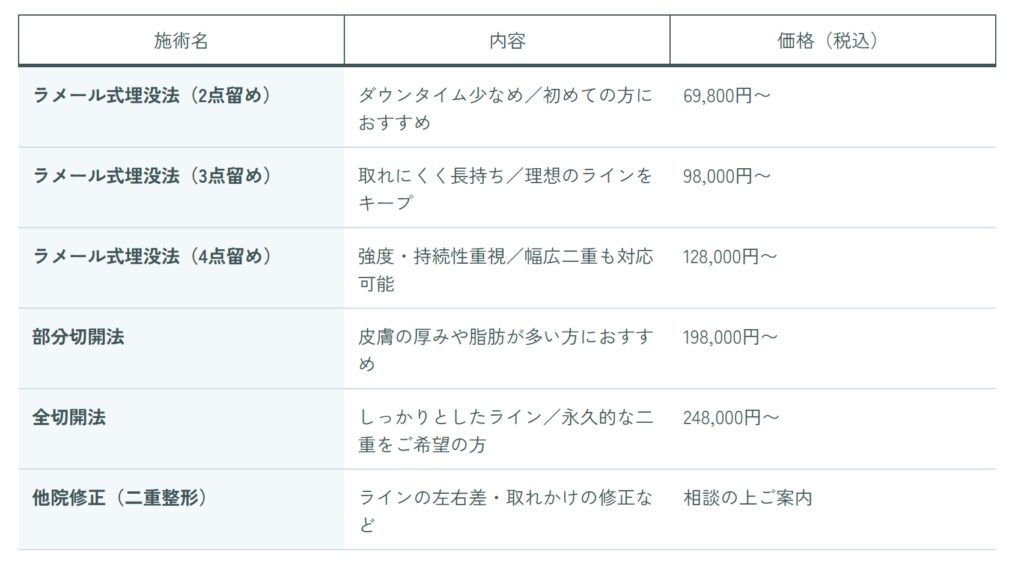The image size is (1024, 561).
Task: Click the 198,000円〜 price cell
Action: click(x=730, y=337)
